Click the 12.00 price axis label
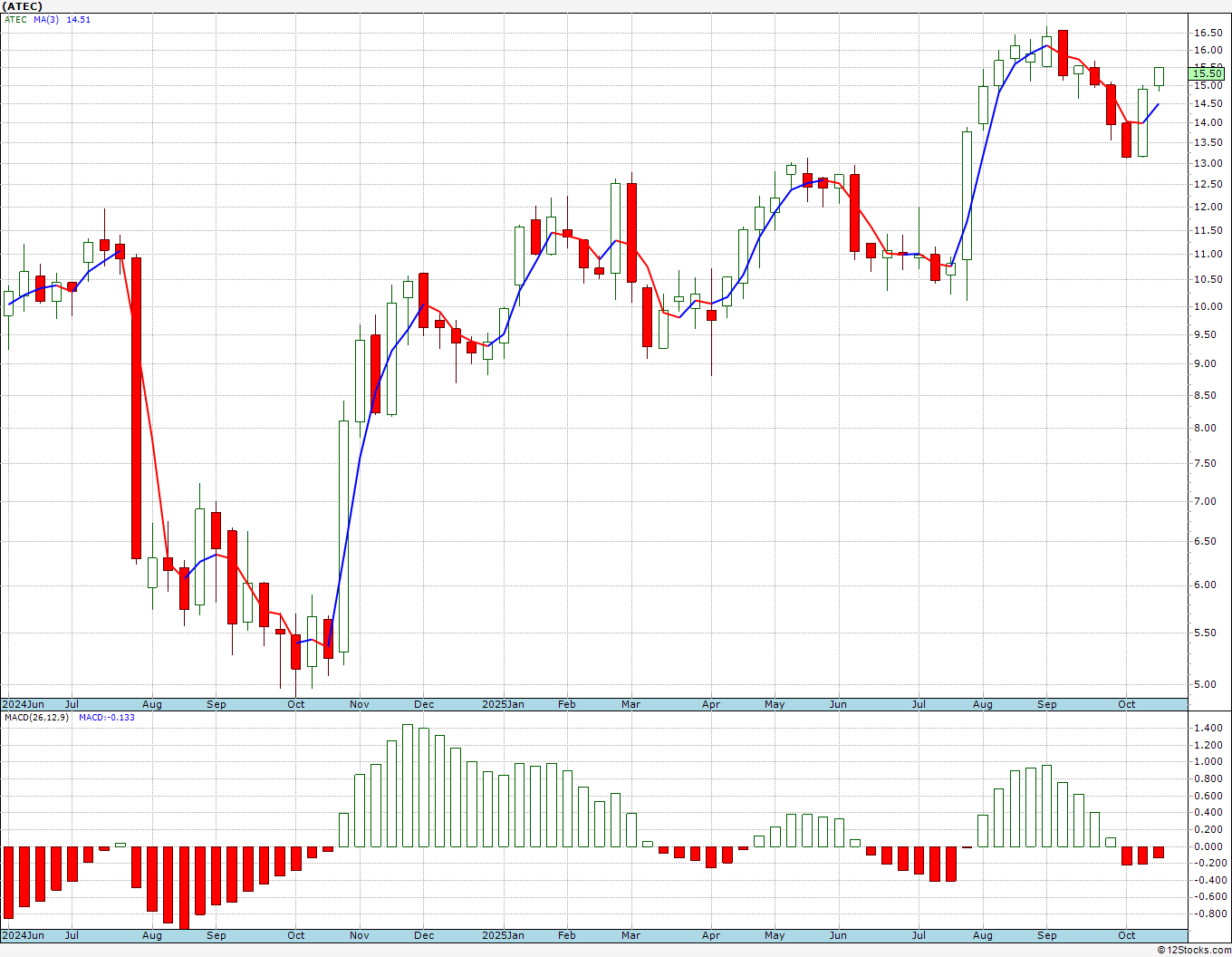Image resolution: width=1232 pixels, height=957 pixels. 1208,208
